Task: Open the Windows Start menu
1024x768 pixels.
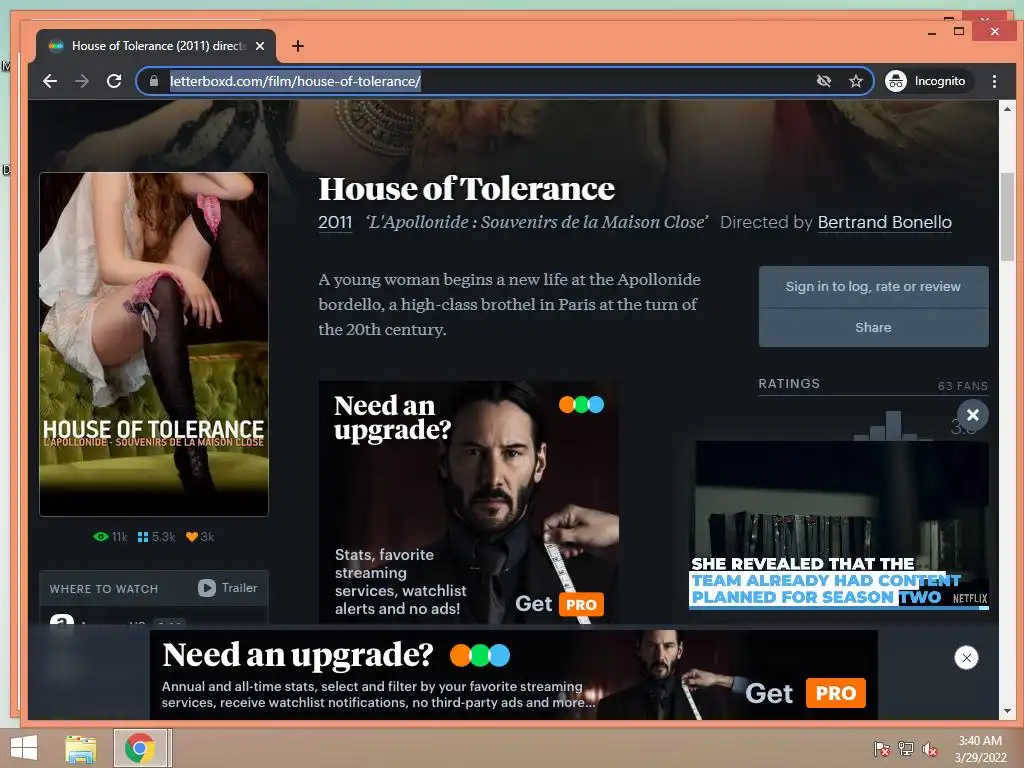Action: coord(24,748)
